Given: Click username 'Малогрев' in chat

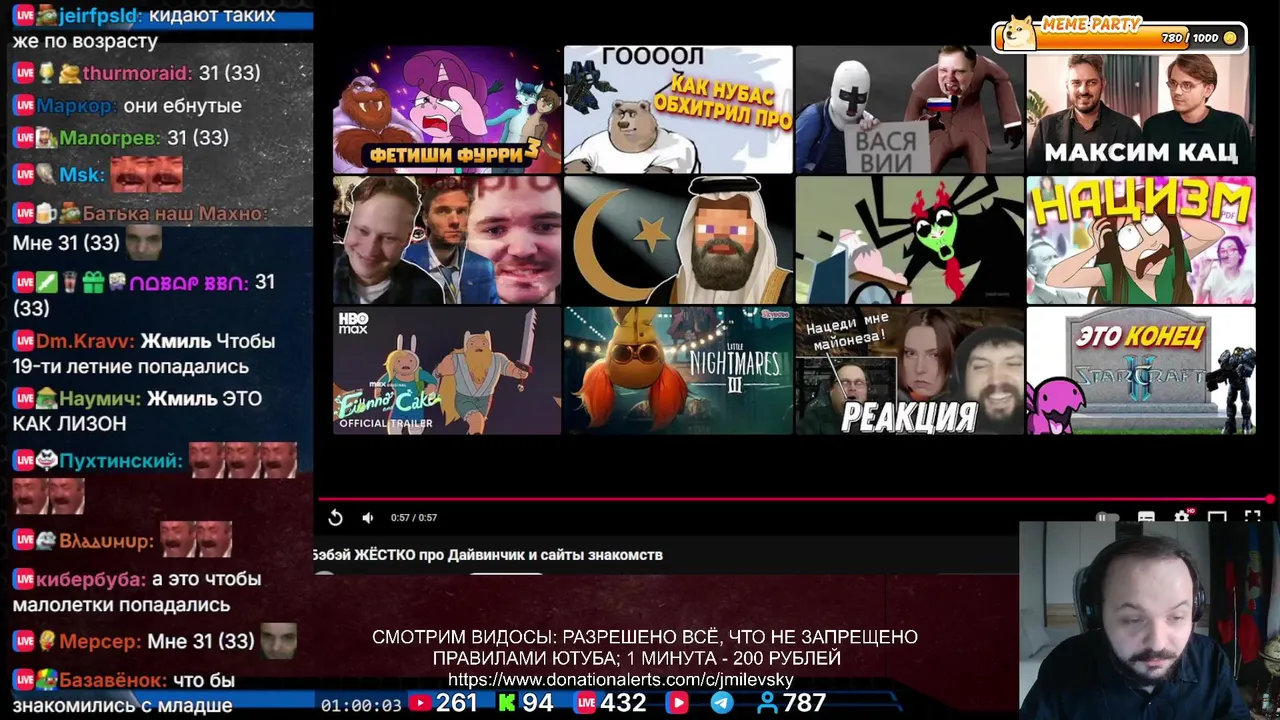Looking at the screenshot, I should (109, 138).
